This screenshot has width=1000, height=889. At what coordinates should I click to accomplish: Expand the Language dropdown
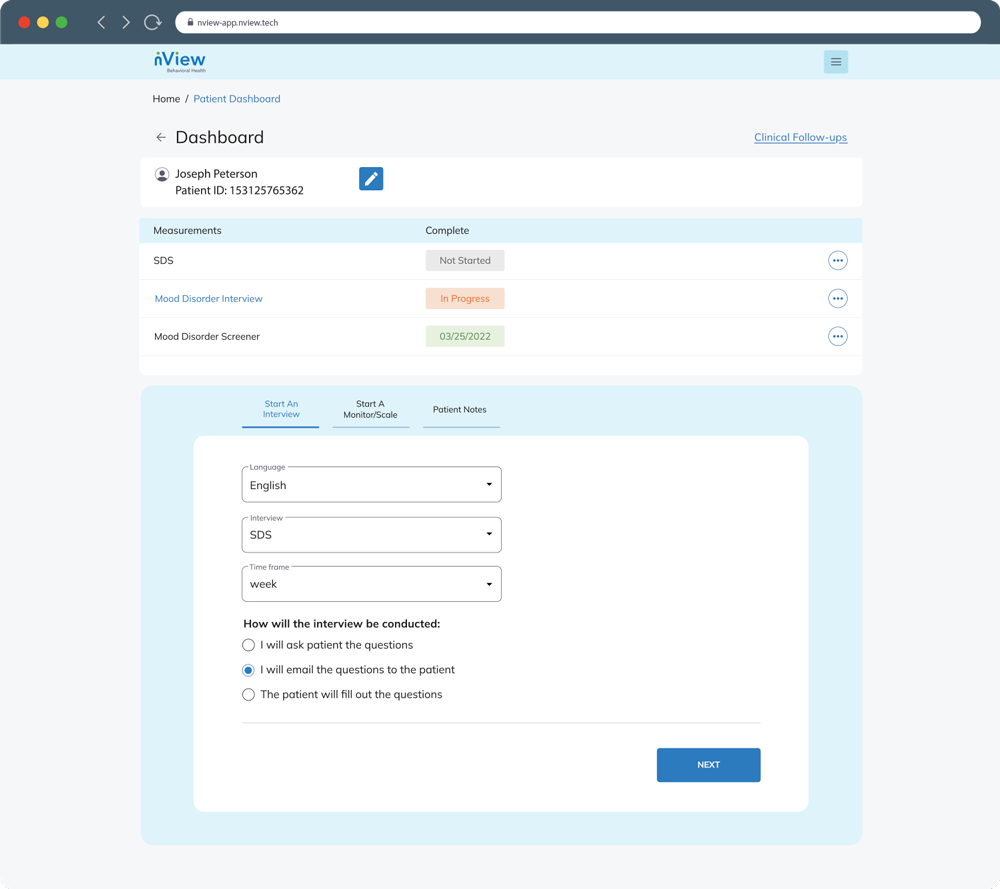(371, 485)
